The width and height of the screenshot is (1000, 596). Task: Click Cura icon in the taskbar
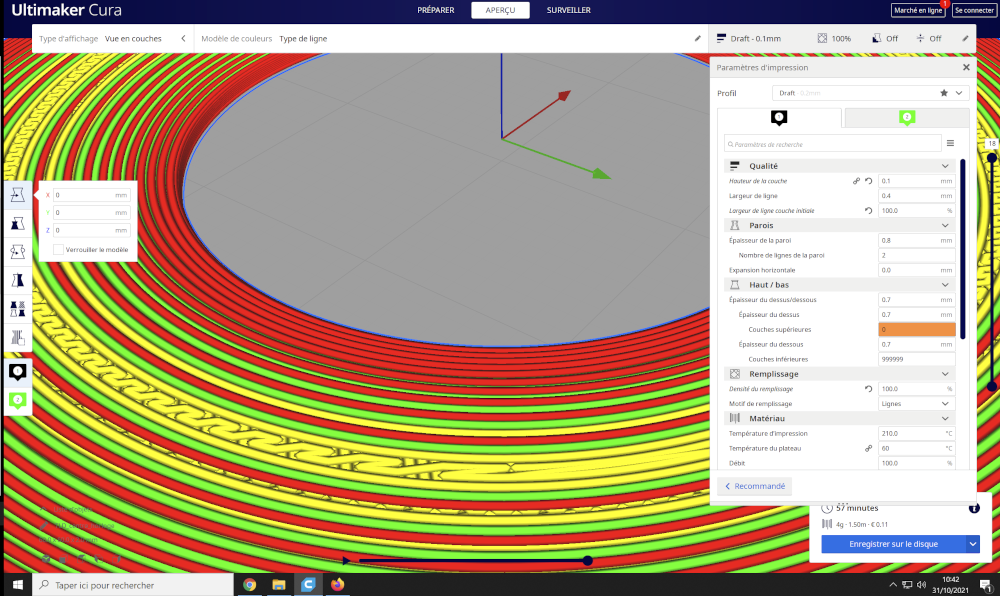(308, 585)
